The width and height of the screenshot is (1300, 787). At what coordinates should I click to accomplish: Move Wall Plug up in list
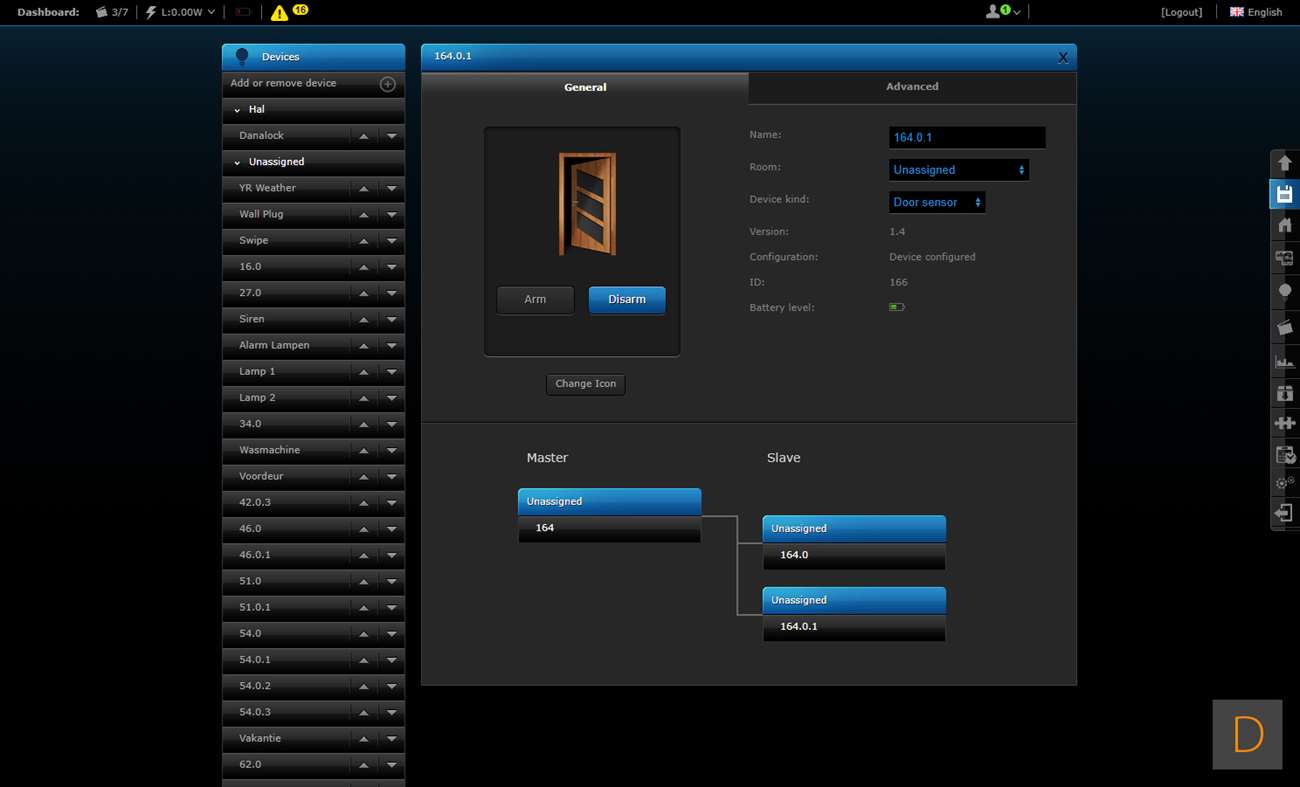click(364, 215)
